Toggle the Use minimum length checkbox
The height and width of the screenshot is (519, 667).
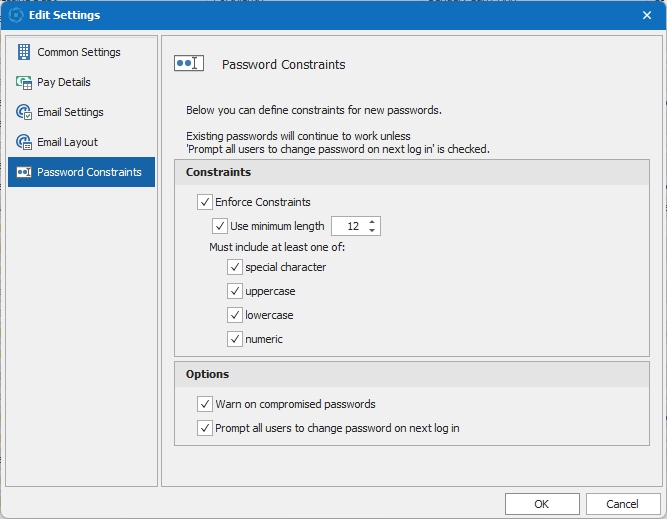pos(221,226)
